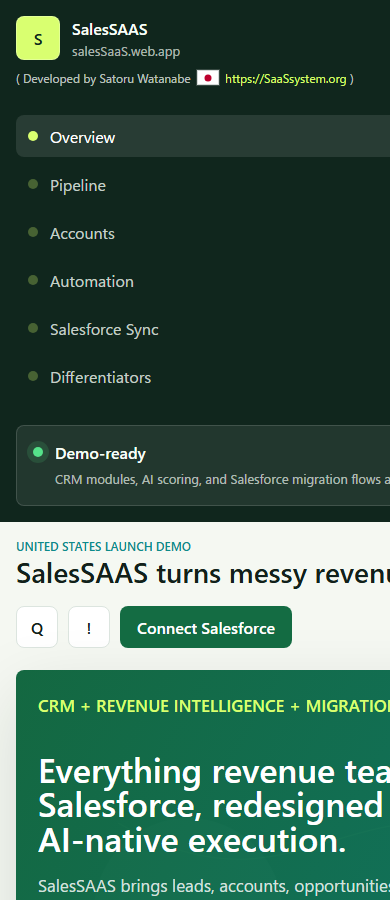Select Salesforce Sync in sidebar

[203, 329]
